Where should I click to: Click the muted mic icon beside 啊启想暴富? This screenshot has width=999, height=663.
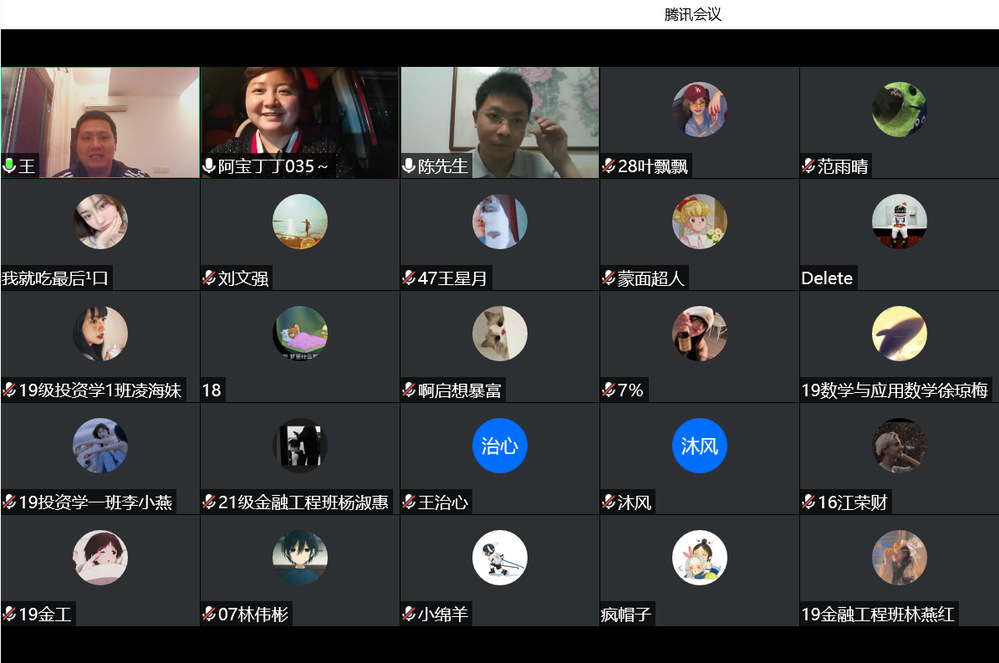409,390
